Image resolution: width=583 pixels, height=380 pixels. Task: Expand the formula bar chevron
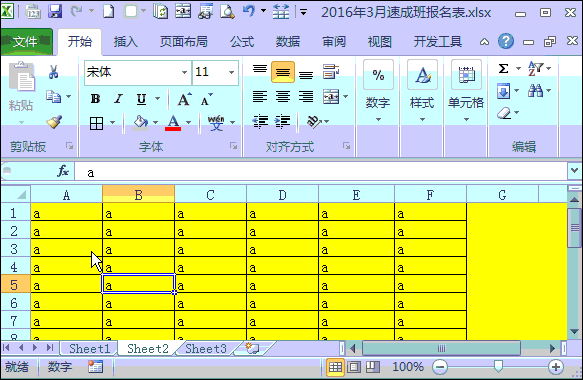point(574,171)
